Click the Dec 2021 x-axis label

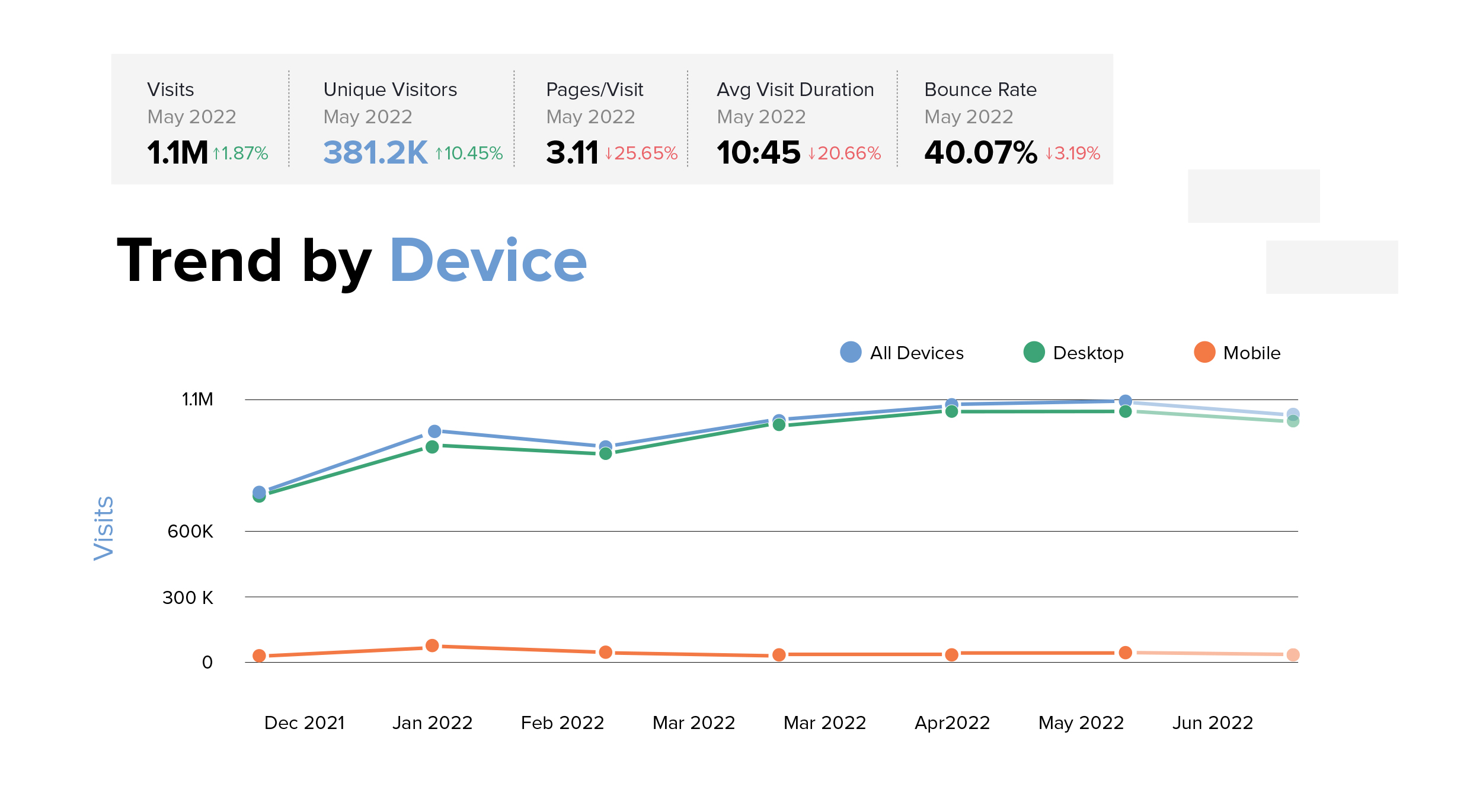(304, 723)
